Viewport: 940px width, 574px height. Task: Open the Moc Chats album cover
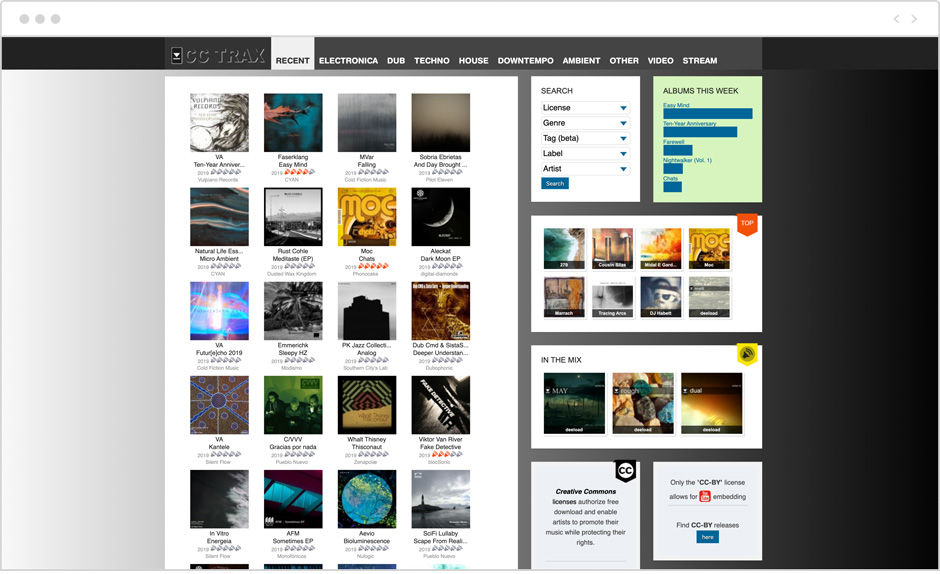(x=367, y=217)
